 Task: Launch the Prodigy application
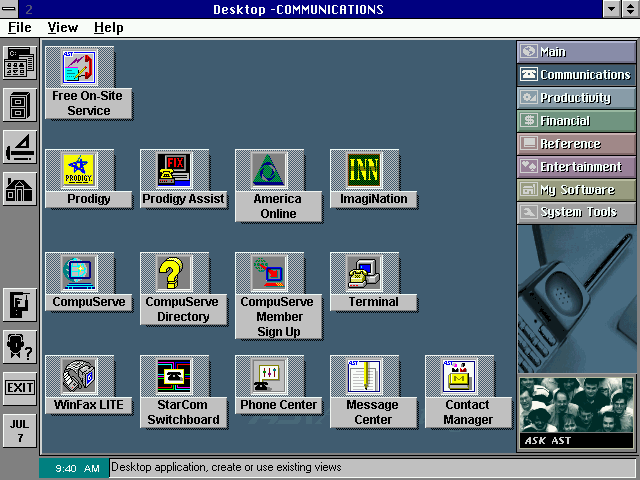click(80, 170)
